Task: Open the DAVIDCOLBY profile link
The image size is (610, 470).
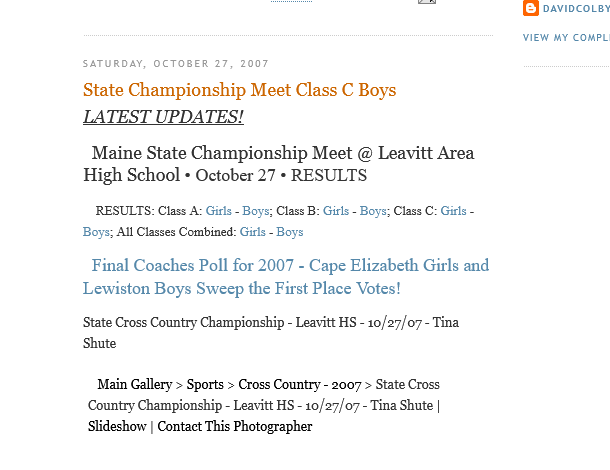Action: point(575,9)
